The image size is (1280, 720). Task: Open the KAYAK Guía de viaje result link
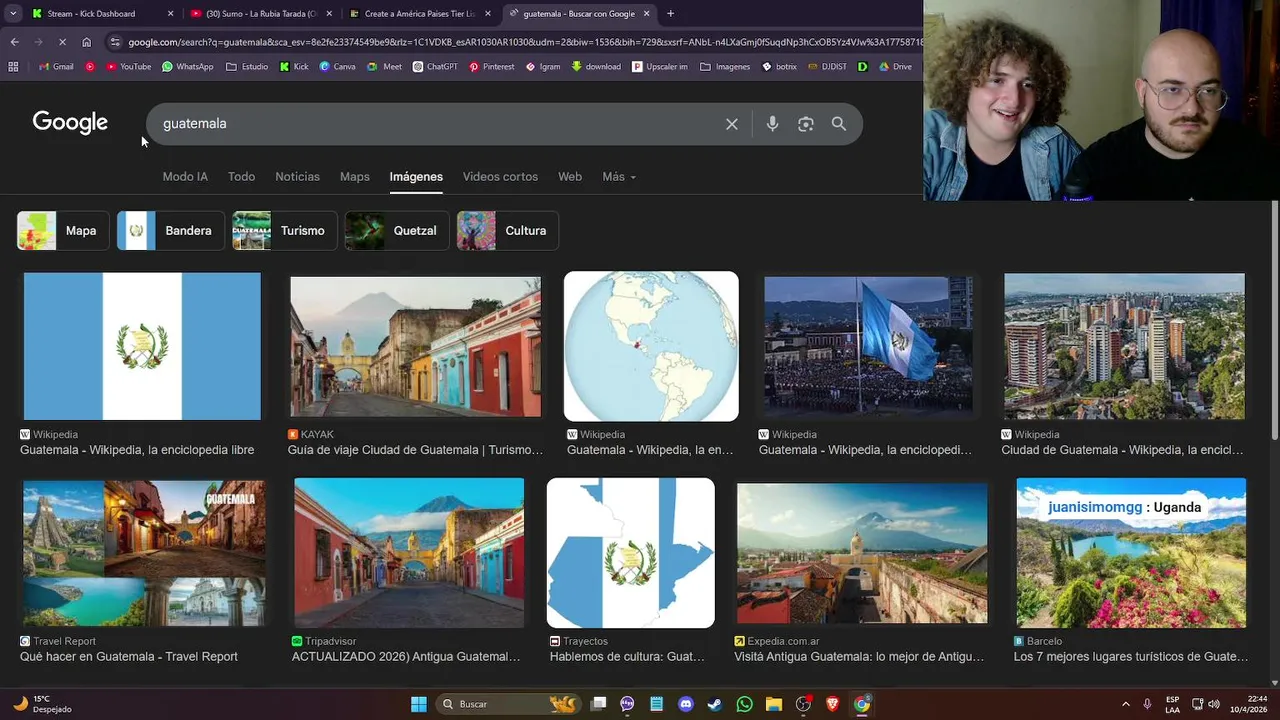[x=415, y=450]
